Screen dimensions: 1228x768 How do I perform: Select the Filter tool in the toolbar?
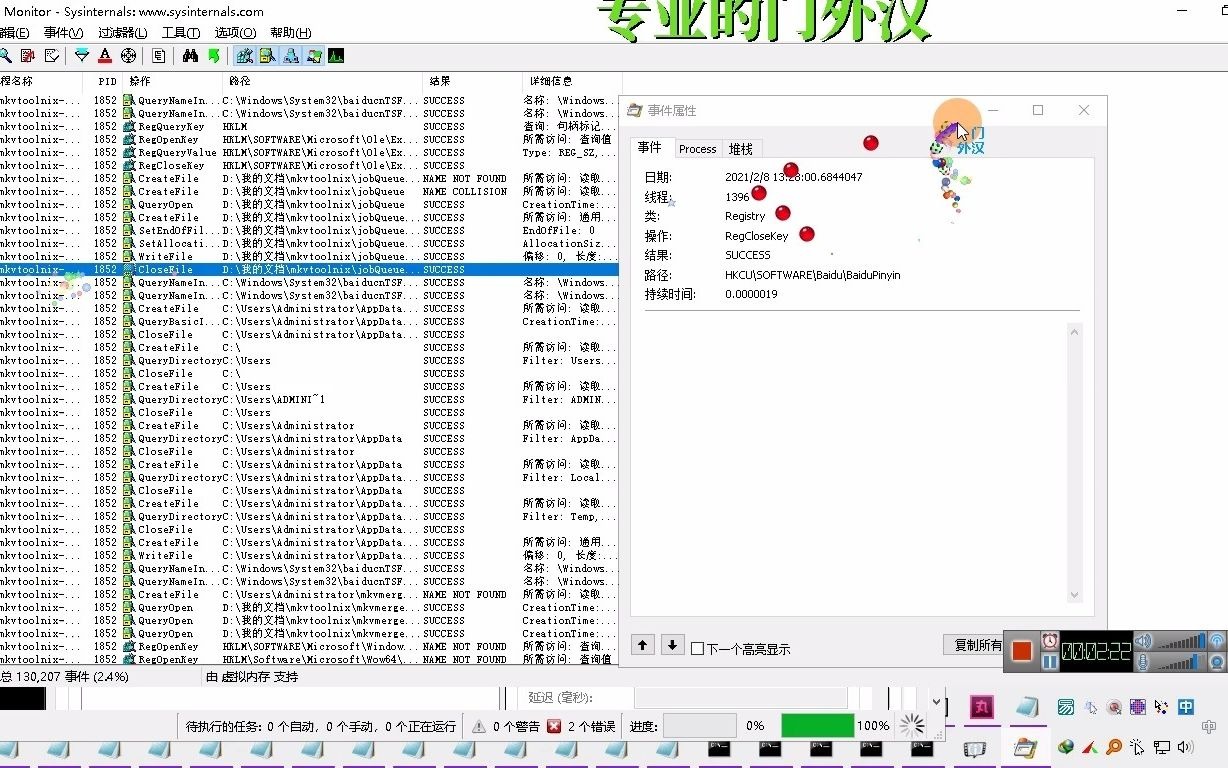coord(82,55)
